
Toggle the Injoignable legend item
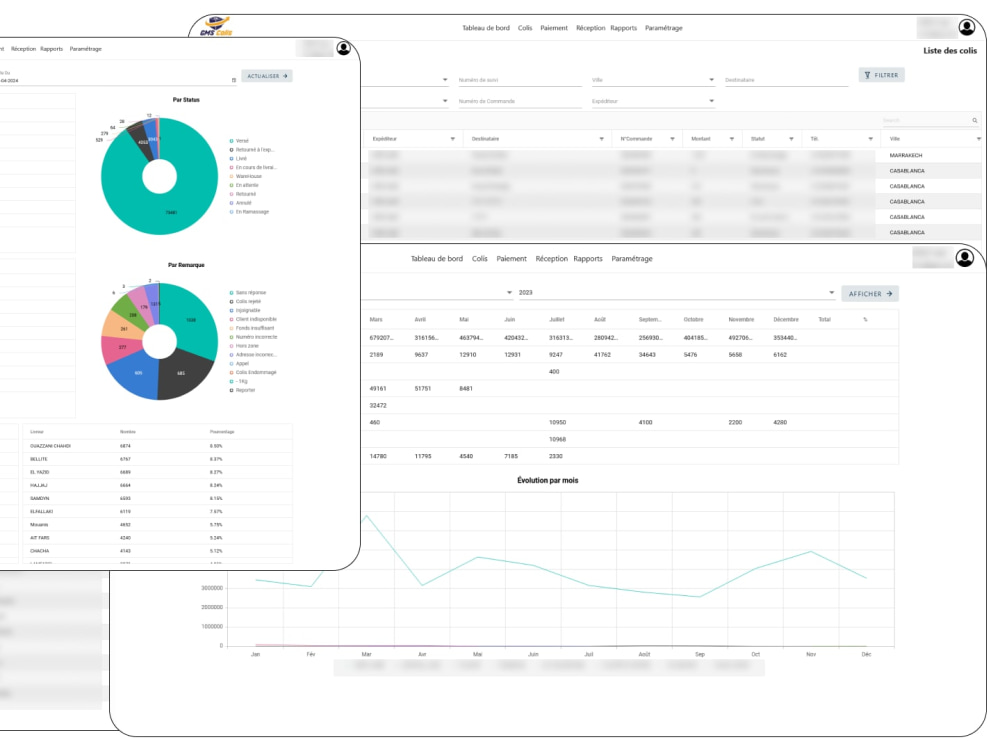pyautogui.click(x=246, y=310)
